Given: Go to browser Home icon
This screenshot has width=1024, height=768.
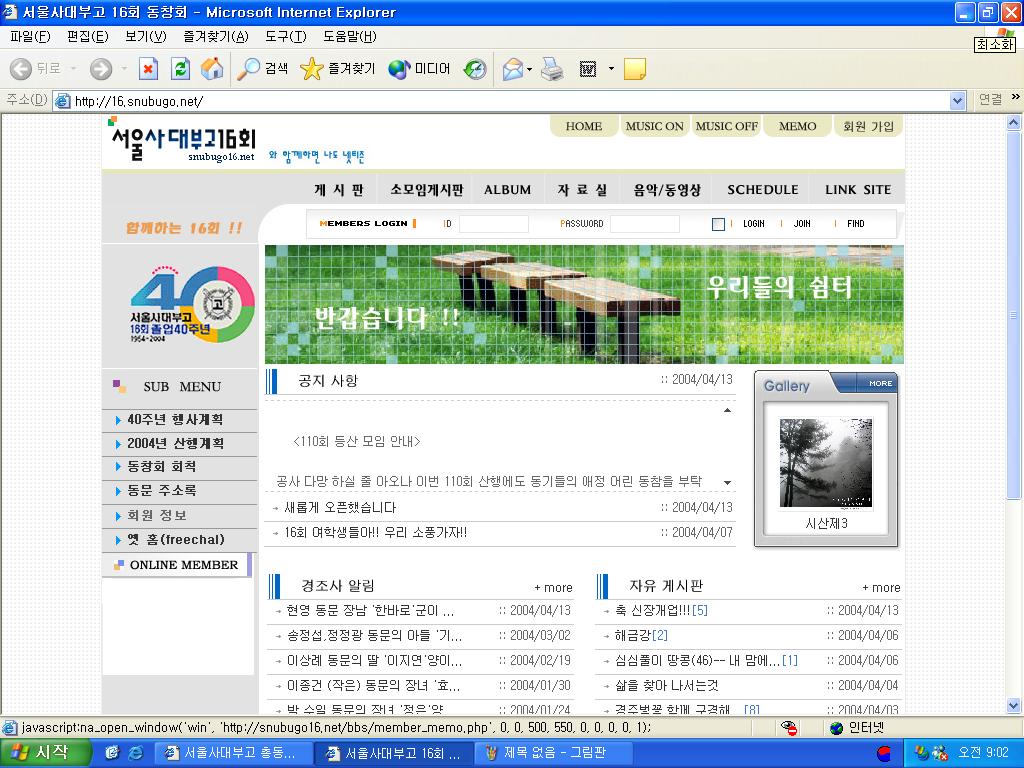Looking at the screenshot, I should 212,69.
